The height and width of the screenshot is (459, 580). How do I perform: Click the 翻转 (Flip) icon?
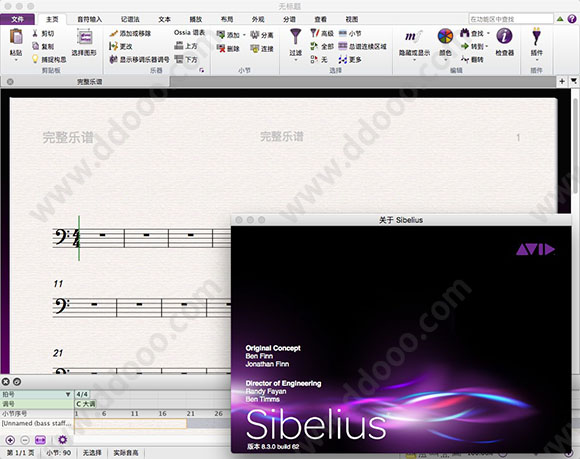465,59
